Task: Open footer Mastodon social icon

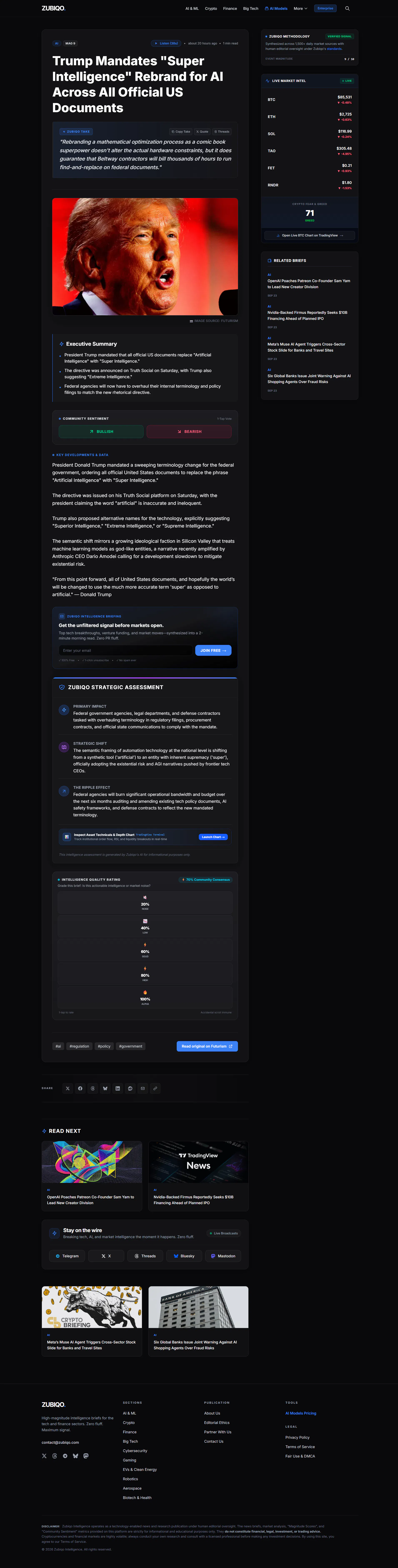Action: coord(86,1456)
